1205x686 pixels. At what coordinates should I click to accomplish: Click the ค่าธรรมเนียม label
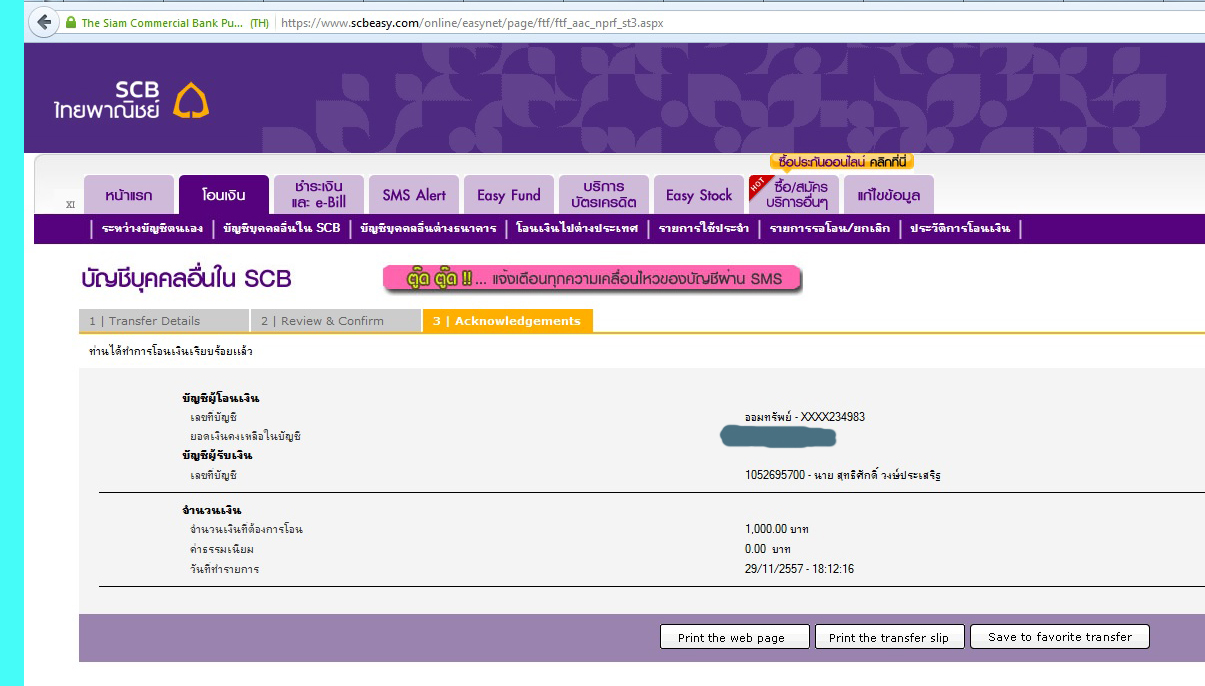point(221,549)
